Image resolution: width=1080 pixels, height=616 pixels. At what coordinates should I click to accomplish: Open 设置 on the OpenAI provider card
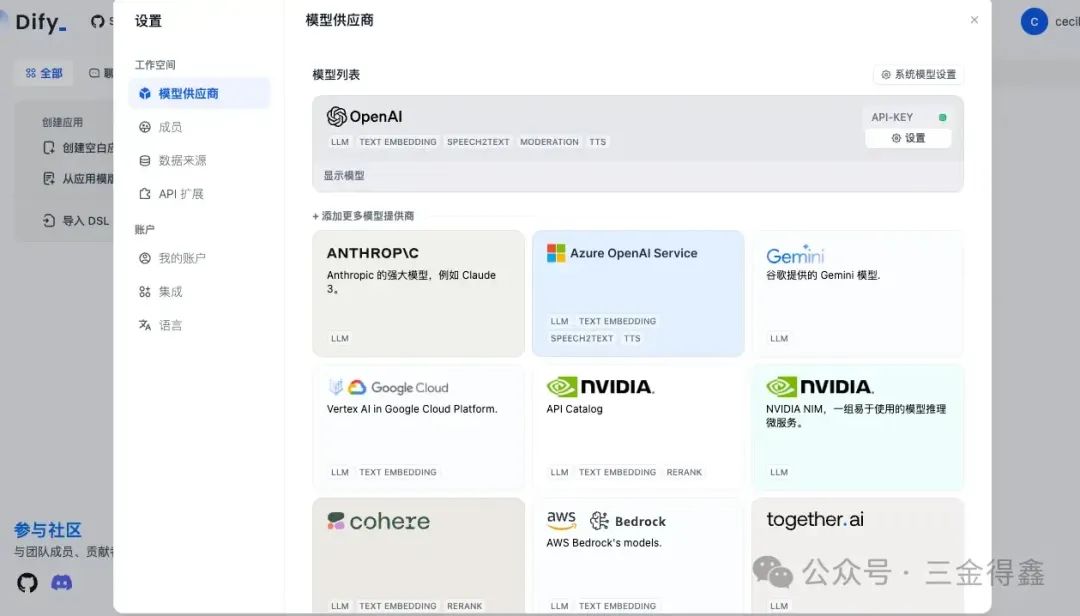tap(908, 138)
